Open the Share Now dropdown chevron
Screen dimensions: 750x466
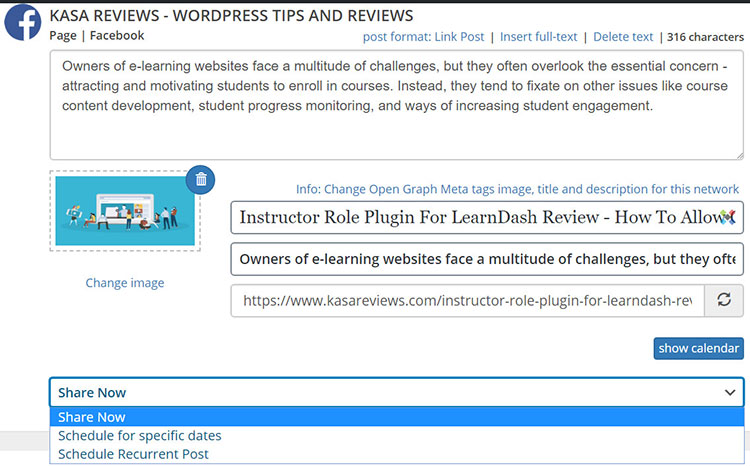[x=729, y=392]
